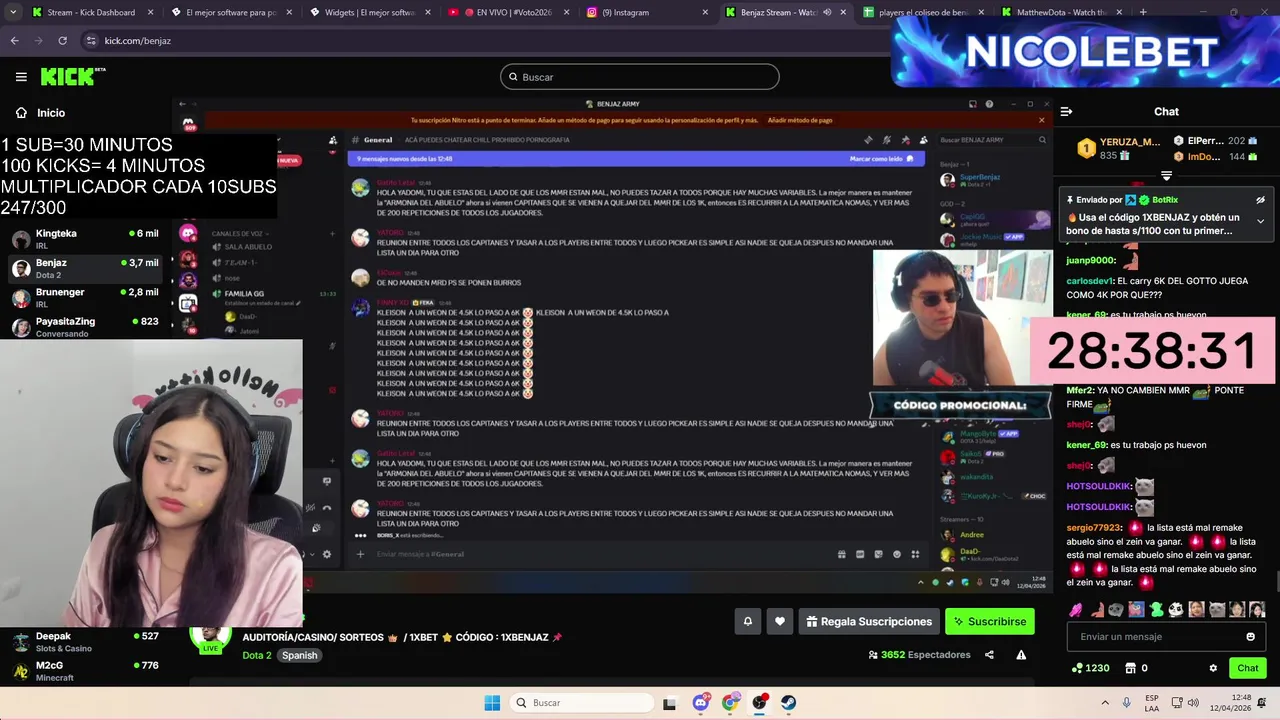Show hidden system tray icons

[1105, 703]
